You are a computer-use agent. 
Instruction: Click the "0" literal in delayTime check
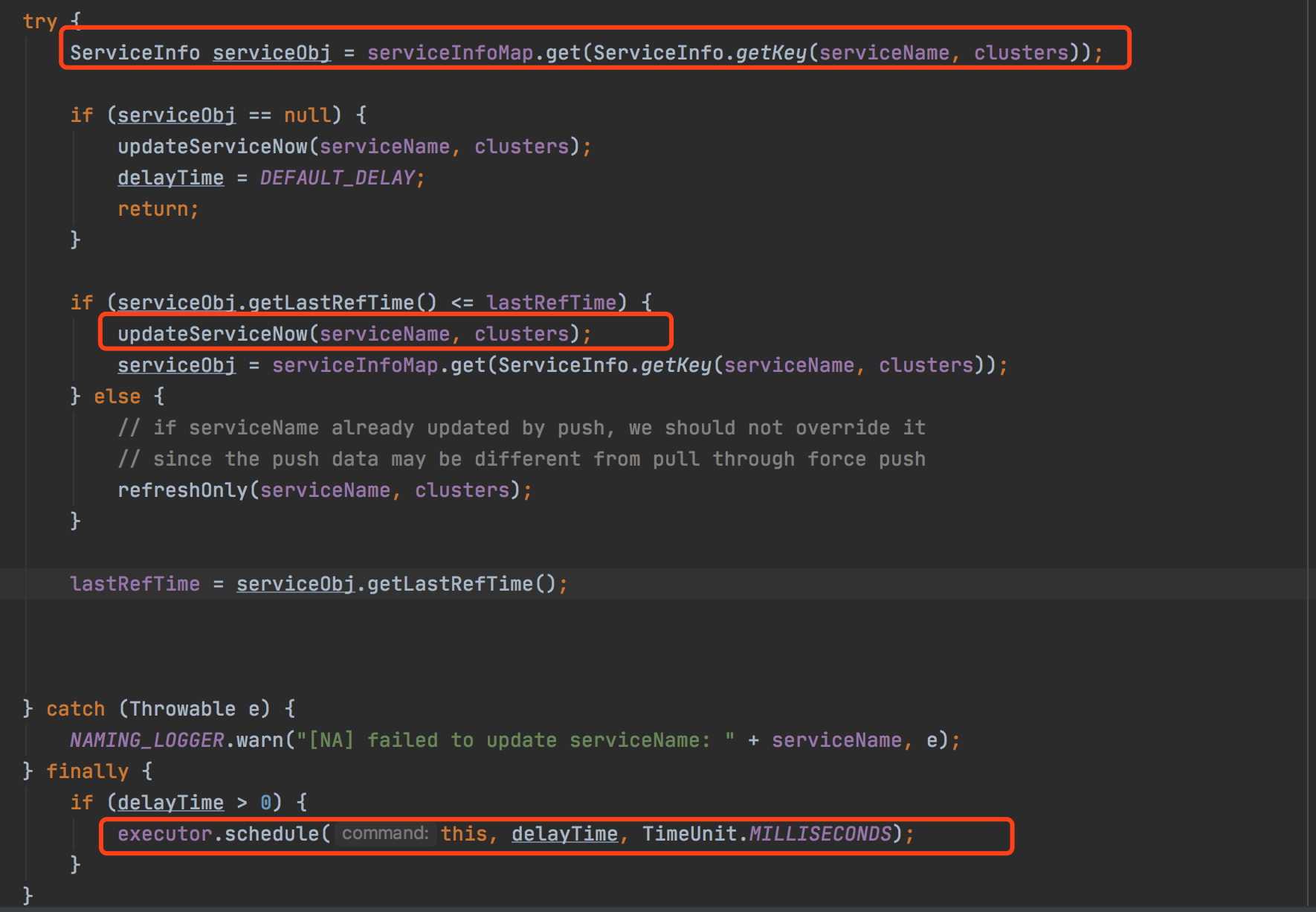pyautogui.click(x=265, y=803)
